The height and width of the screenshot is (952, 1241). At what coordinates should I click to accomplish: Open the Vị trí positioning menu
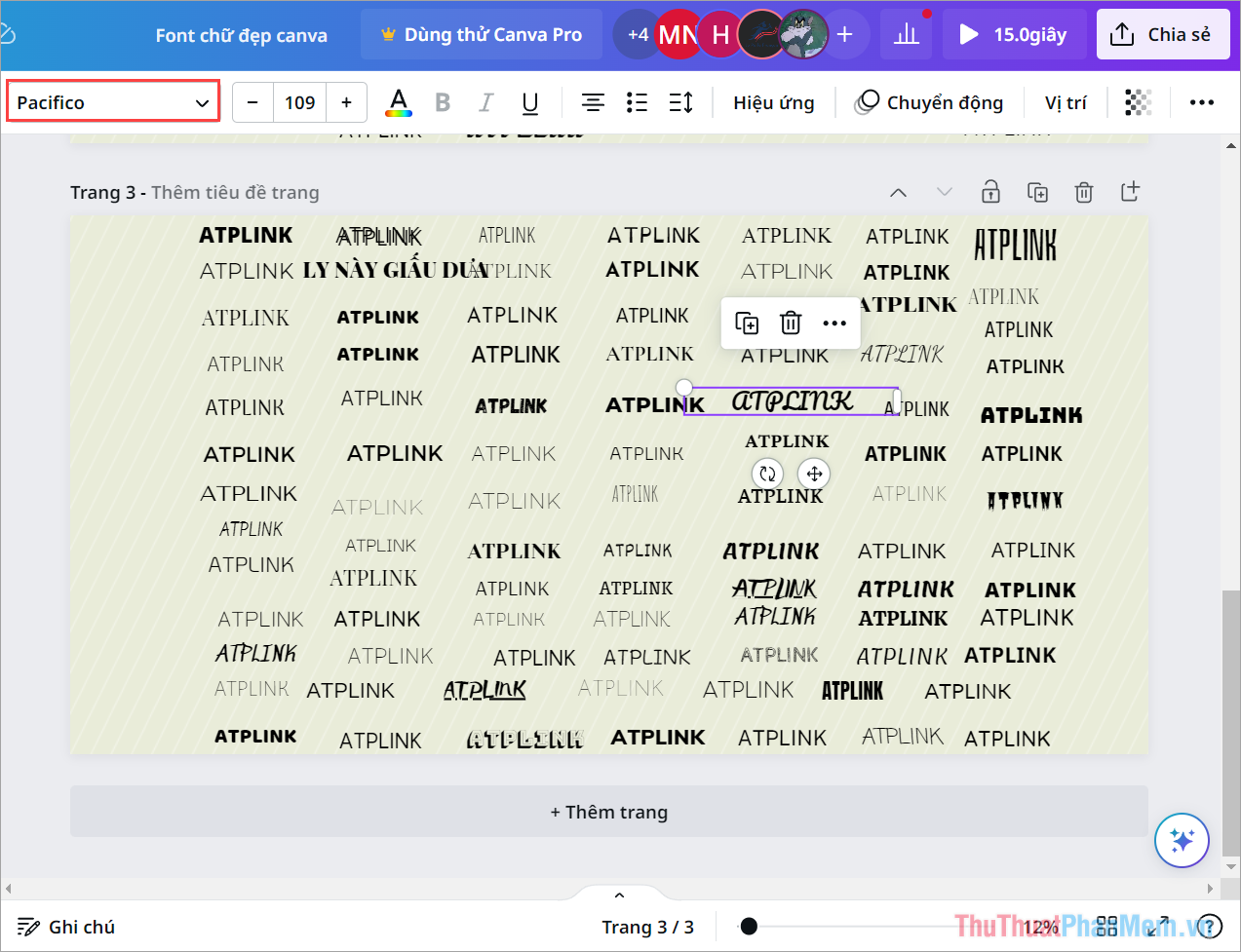(1066, 102)
